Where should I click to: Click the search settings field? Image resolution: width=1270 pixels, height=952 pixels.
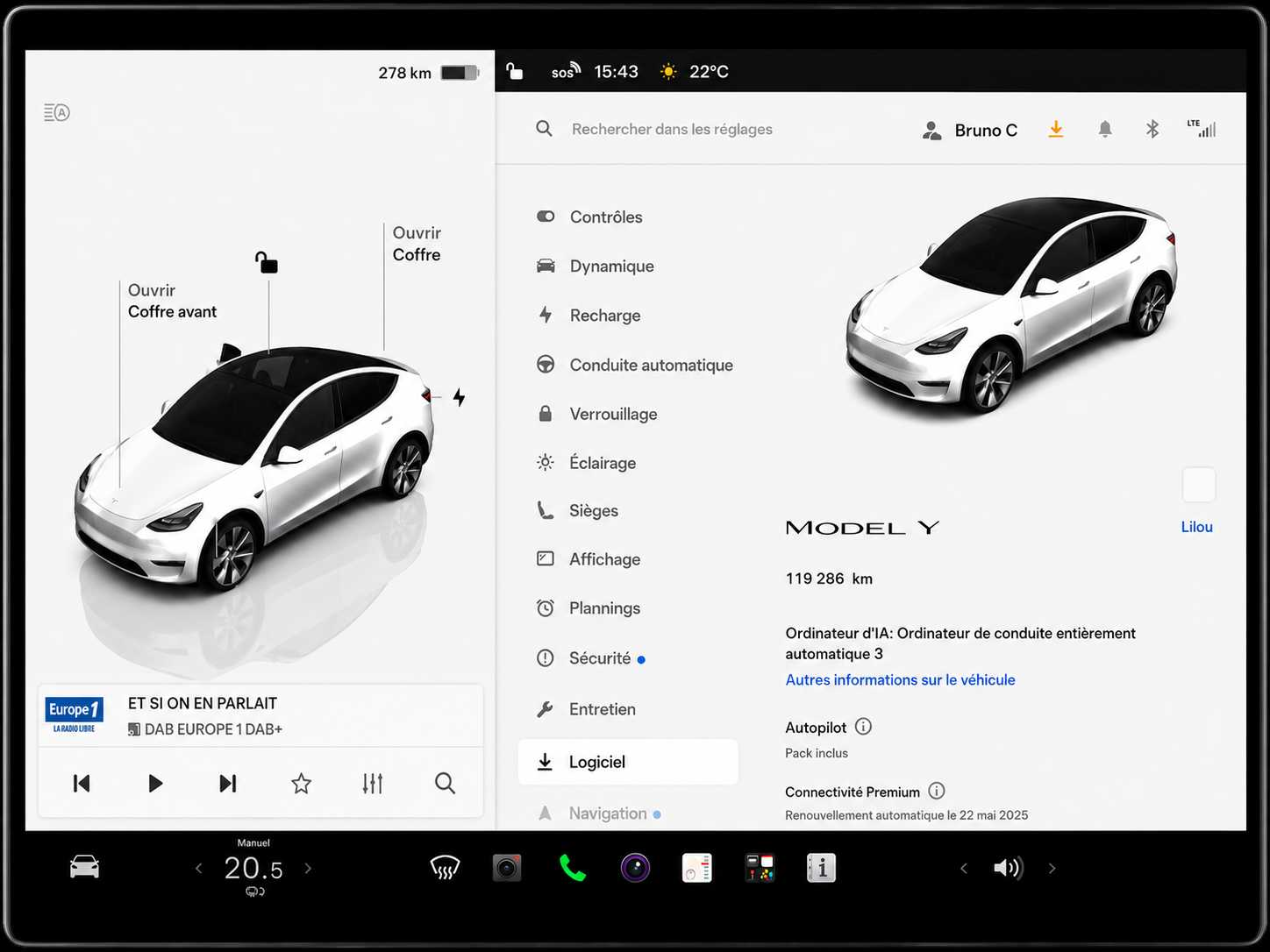pos(672,129)
